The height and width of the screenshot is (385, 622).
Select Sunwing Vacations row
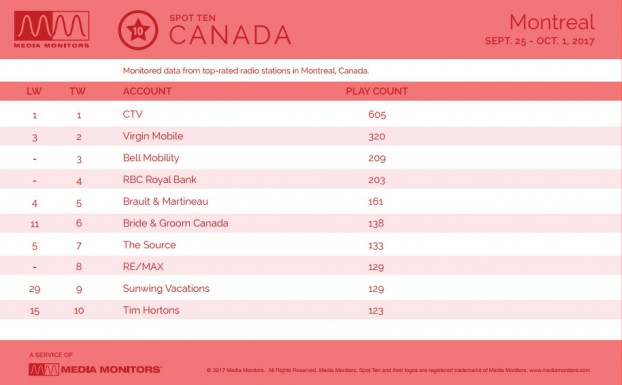[311, 288]
